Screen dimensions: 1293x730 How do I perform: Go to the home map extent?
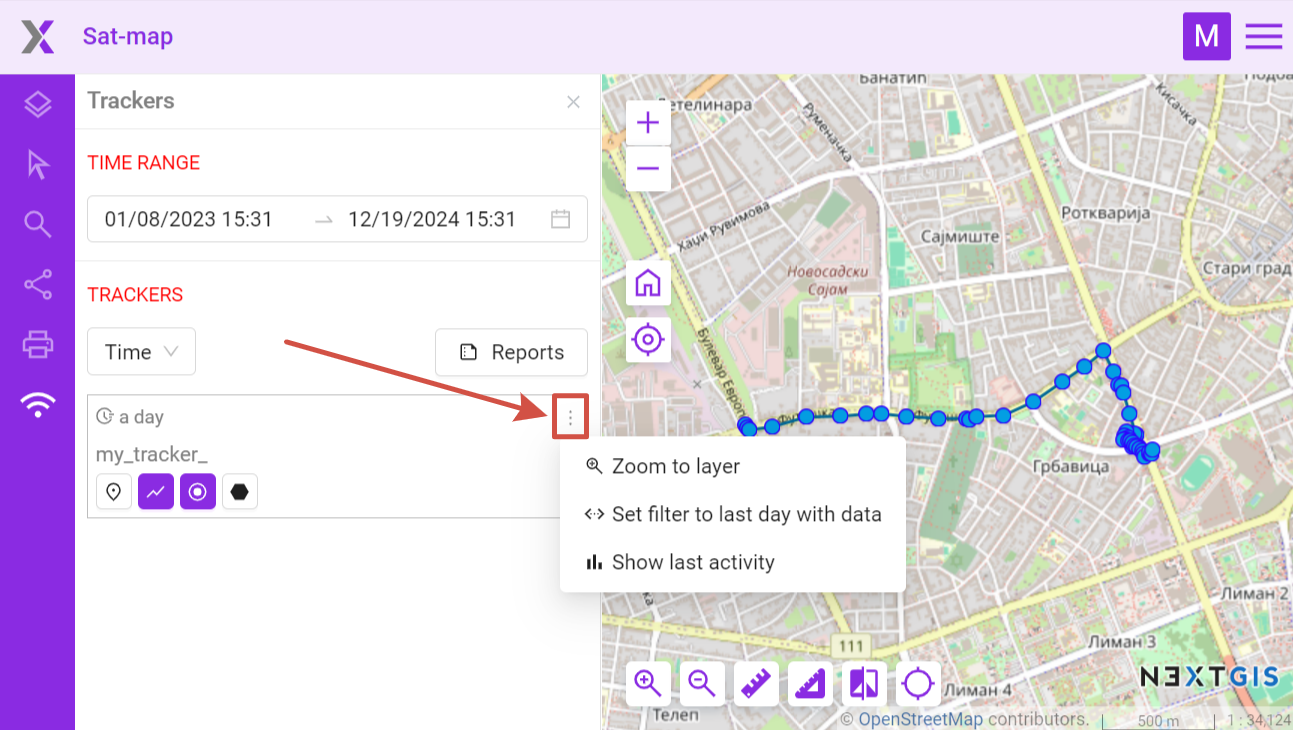[x=648, y=284]
